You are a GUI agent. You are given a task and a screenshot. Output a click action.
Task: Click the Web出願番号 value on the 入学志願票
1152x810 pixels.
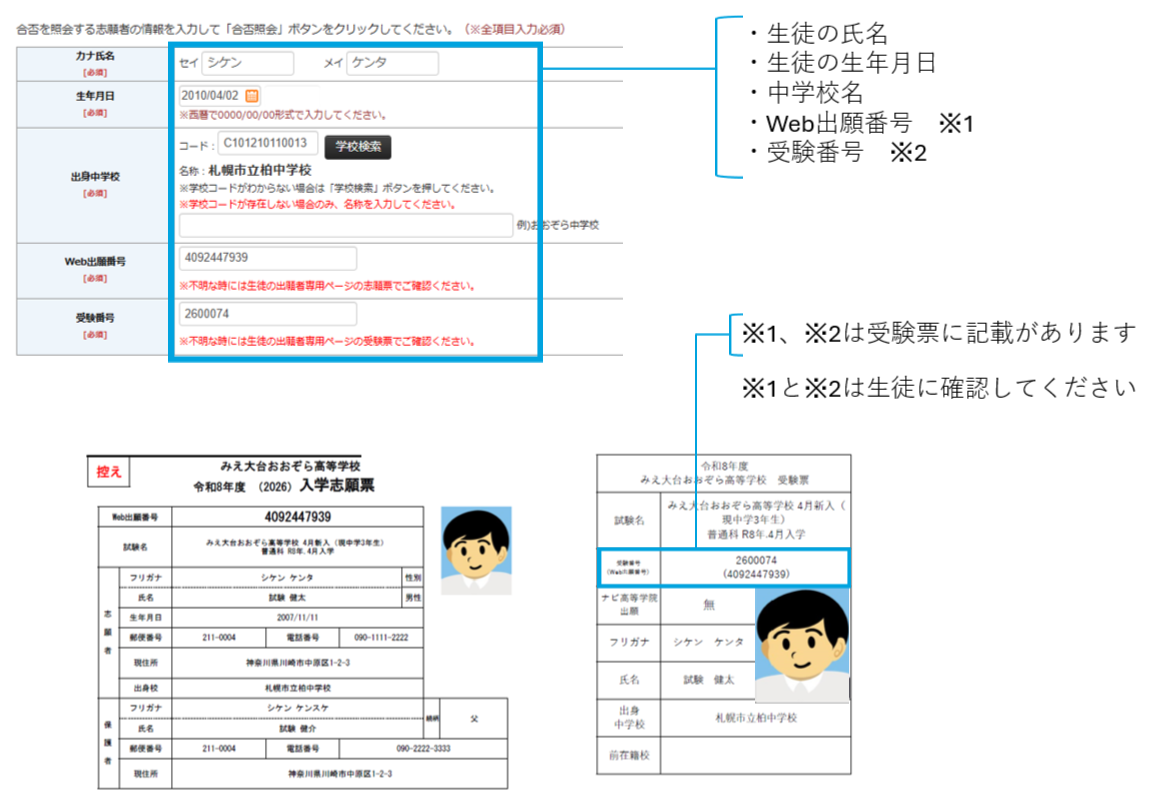pos(297,517)
